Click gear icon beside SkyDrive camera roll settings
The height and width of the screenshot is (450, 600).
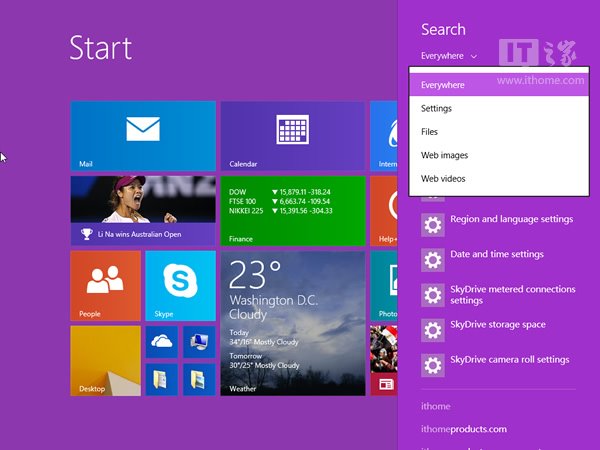pyautogui.click(x=433, y=365)
